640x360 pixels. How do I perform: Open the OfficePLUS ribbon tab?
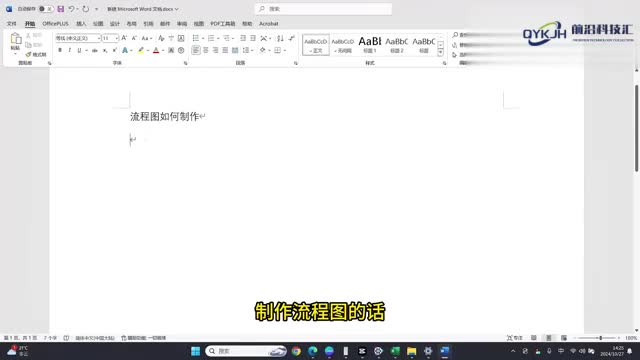pos(56,24)
